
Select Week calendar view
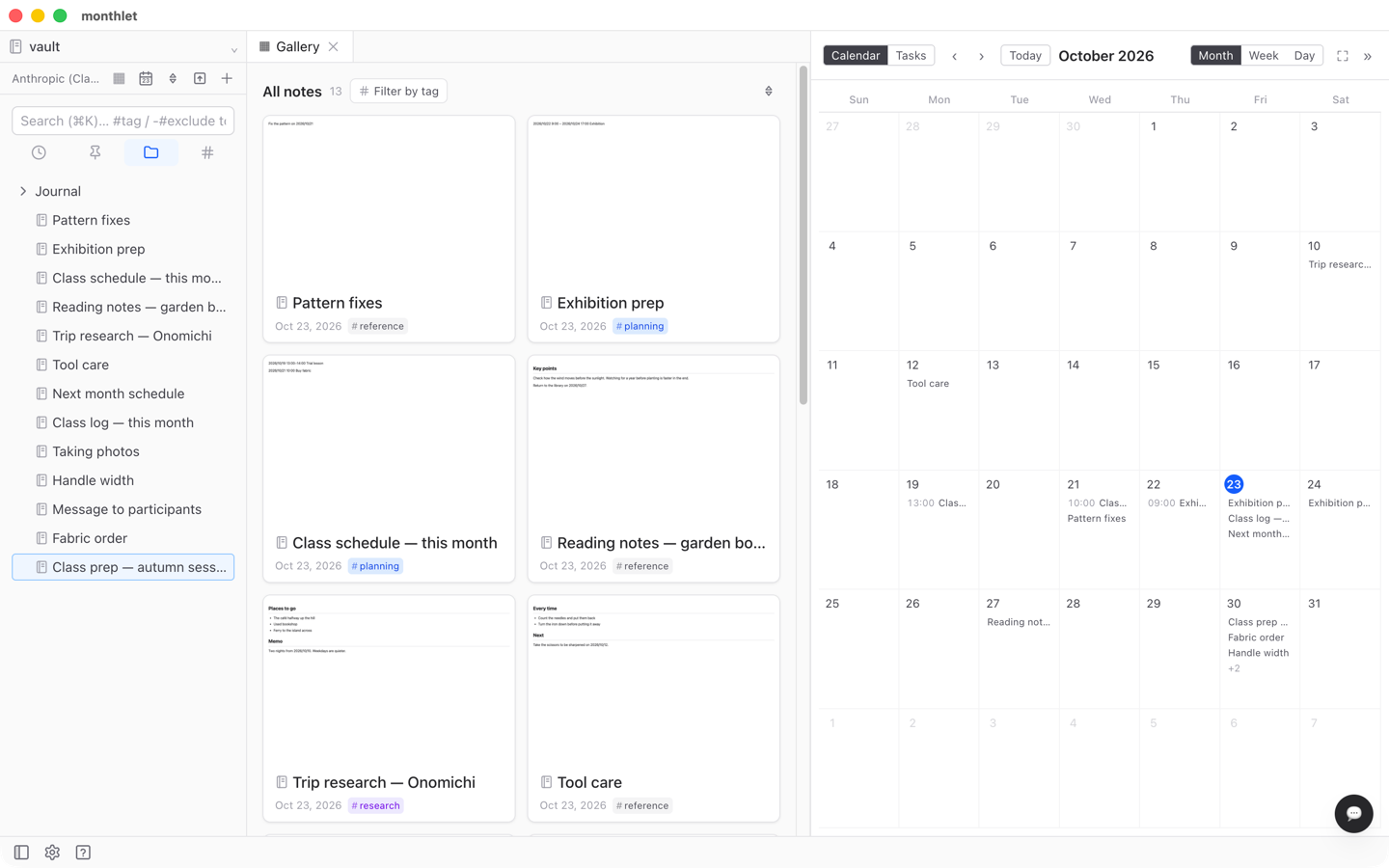(1264, 56)
